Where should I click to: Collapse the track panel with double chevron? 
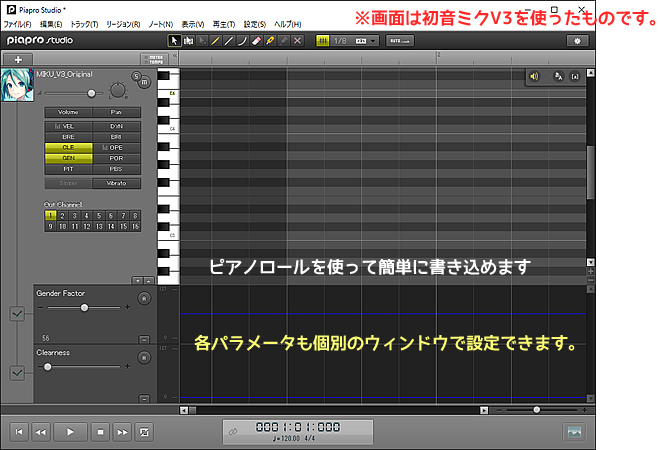[x=175, y=56]
